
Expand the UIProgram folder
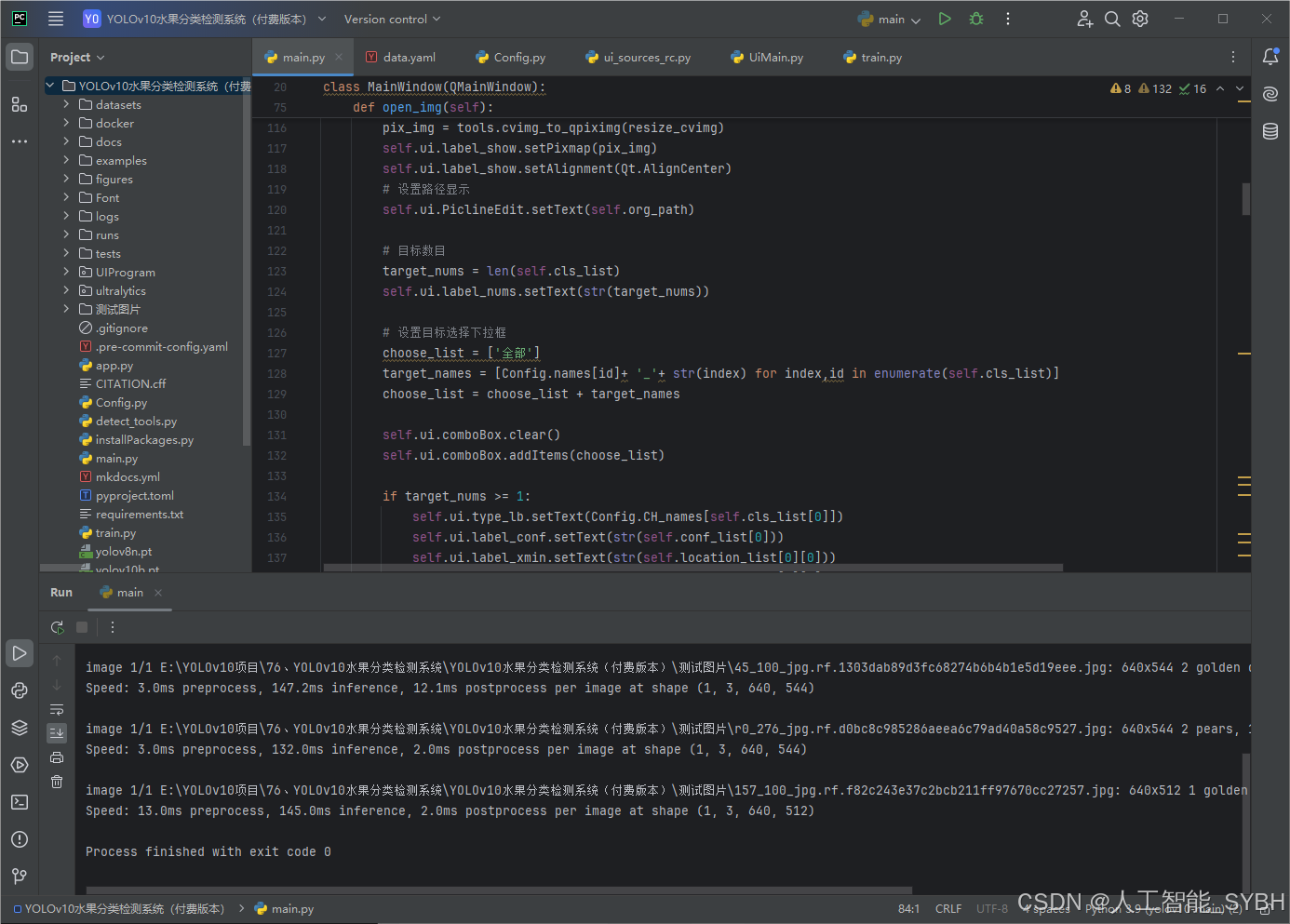click(66, 272)
